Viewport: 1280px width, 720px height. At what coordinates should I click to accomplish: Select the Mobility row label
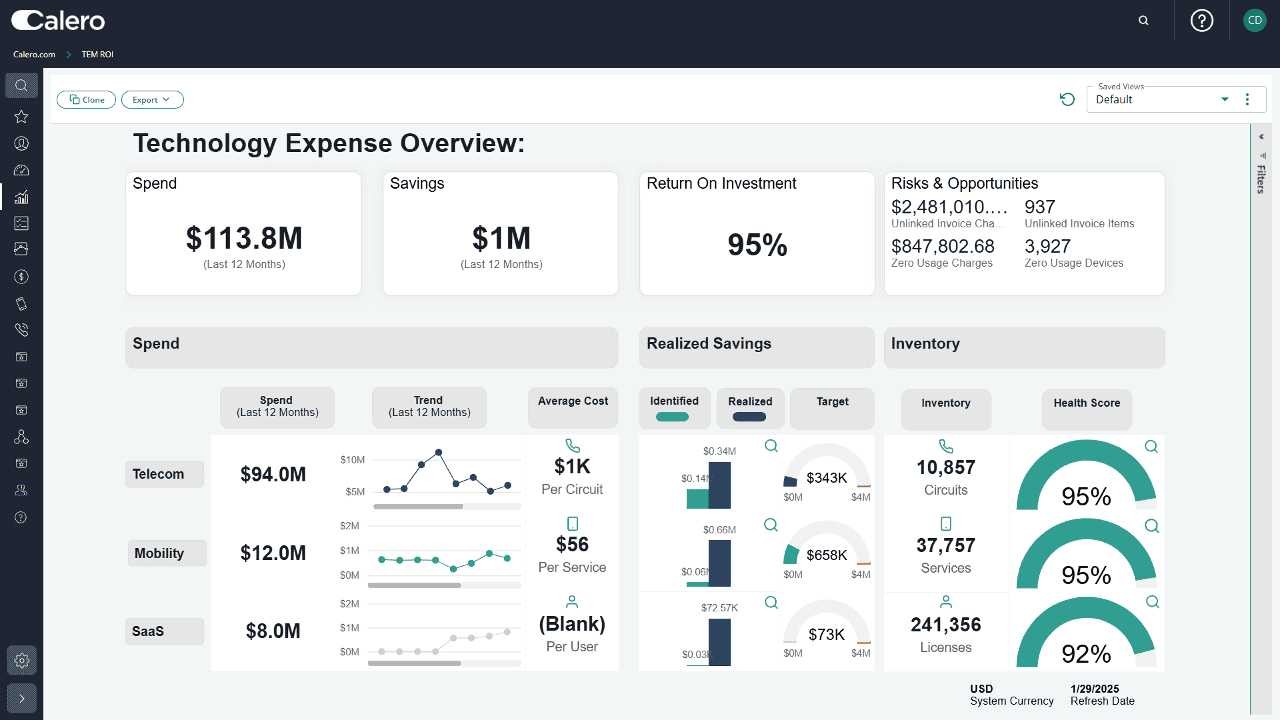click(x=167, y=553)
